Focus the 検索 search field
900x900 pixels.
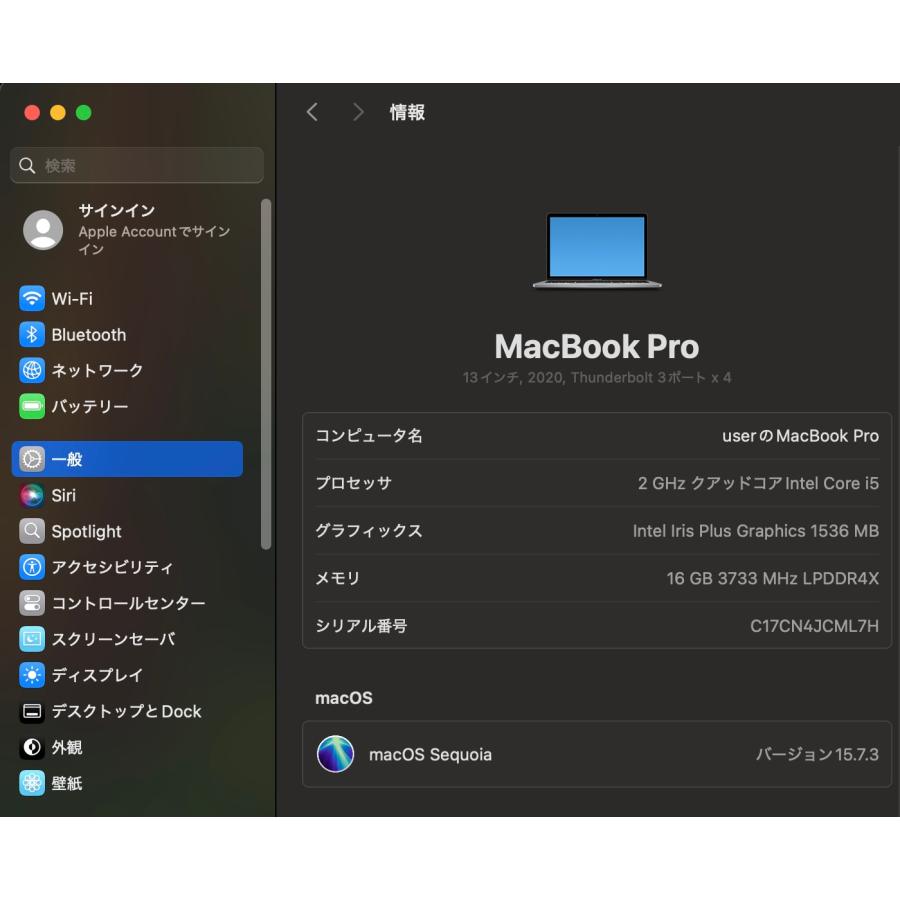(137, 165)
